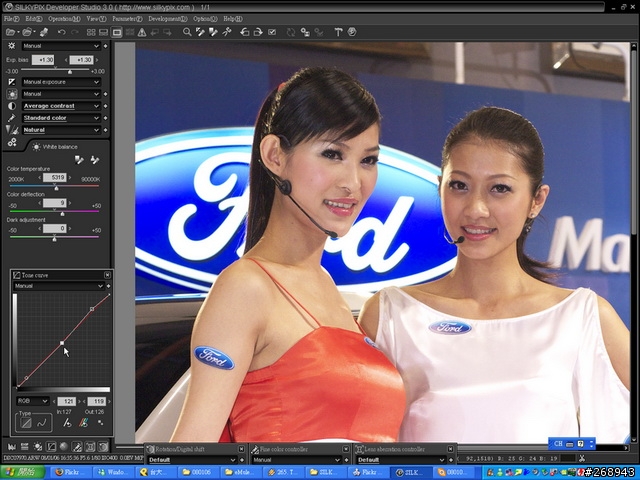This screenshot has height=480, width=640.
Task: Toggle the highlight controller sphere icon
Action: point(64,447)
